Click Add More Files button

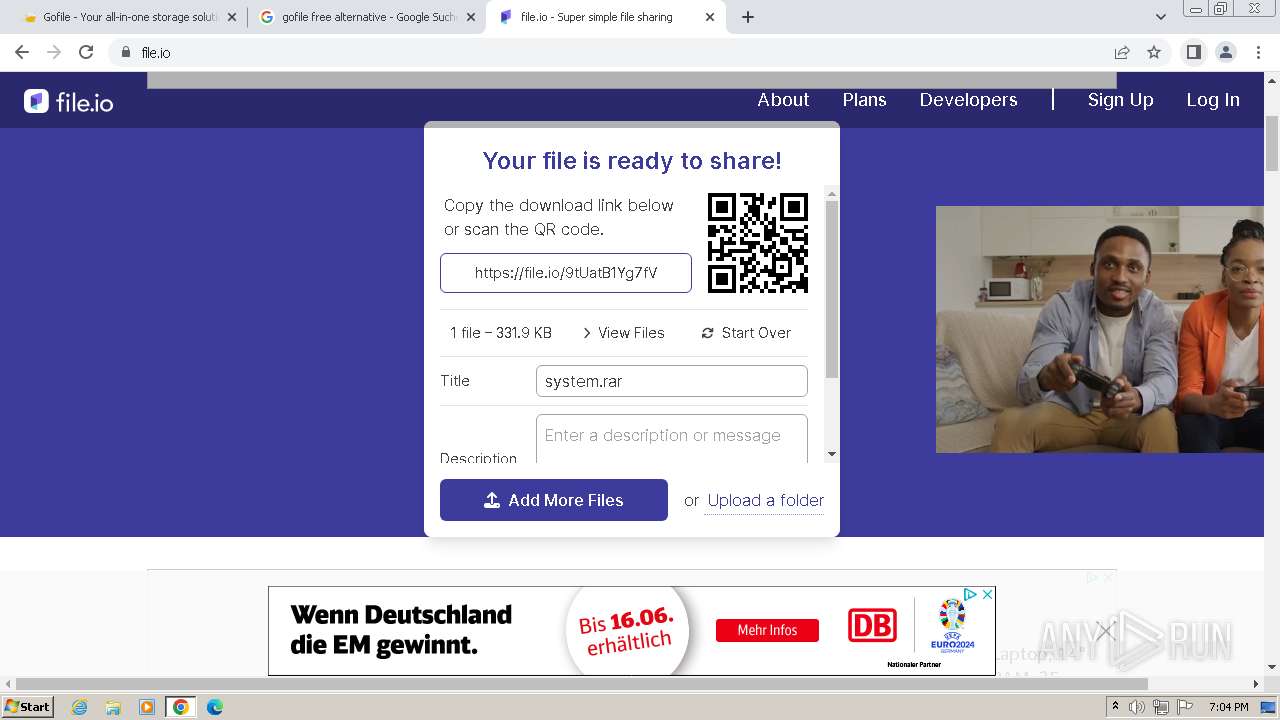point(554,500)
